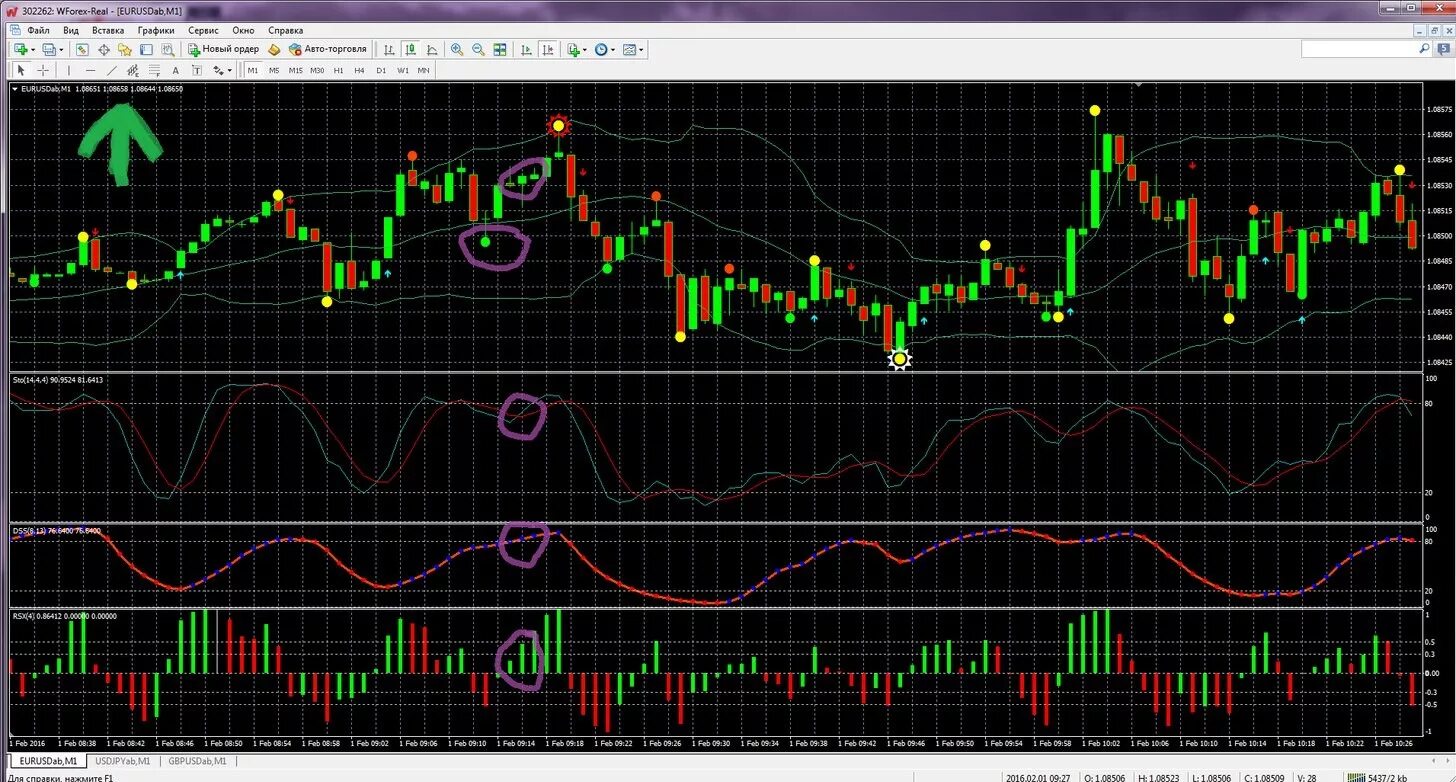Image resolution: width=1456 pixels, height=782 pixels.
Task: Open the Файл menu
Action: point(38,30)
